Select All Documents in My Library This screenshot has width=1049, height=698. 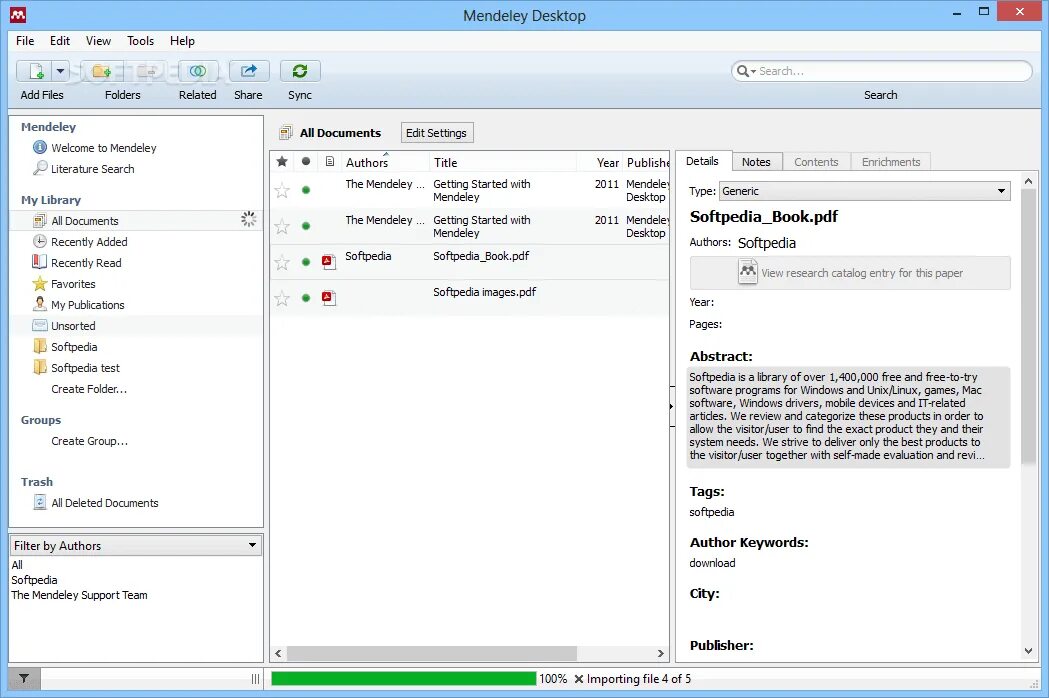pos(84,221)
